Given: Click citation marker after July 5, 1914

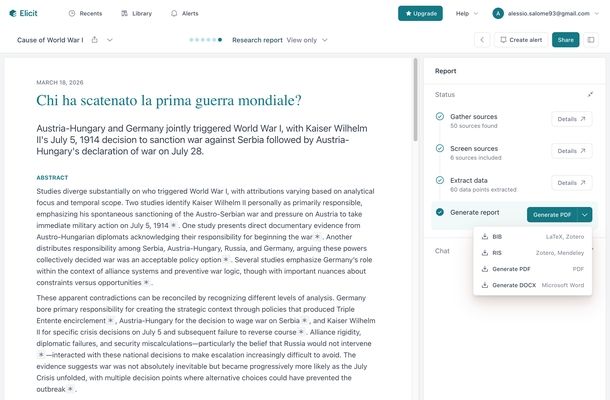Looking at the screenshot, I should point(174,225).
